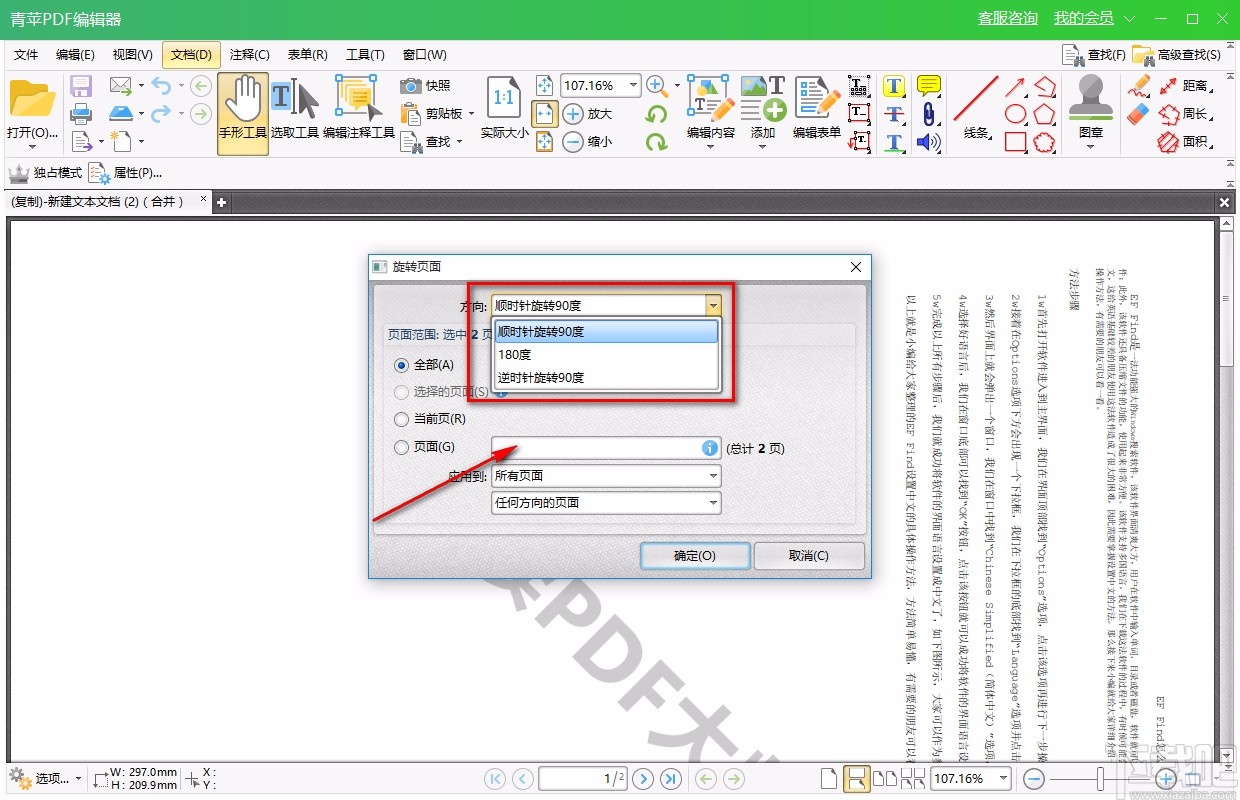Open the 文件 menu
Viewport: 1240px width, 800px height.
point(26,55)
